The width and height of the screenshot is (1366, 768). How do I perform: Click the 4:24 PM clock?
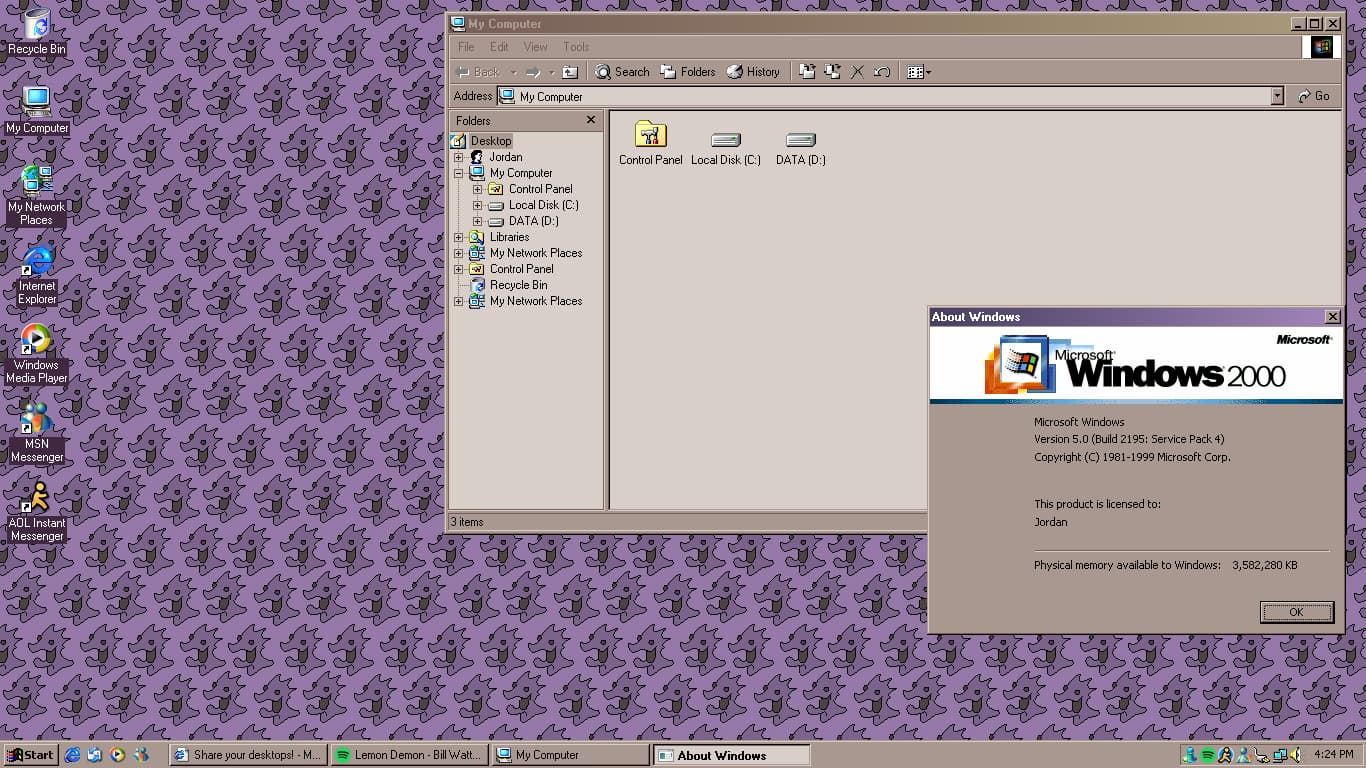click(x=1335, y=755)
